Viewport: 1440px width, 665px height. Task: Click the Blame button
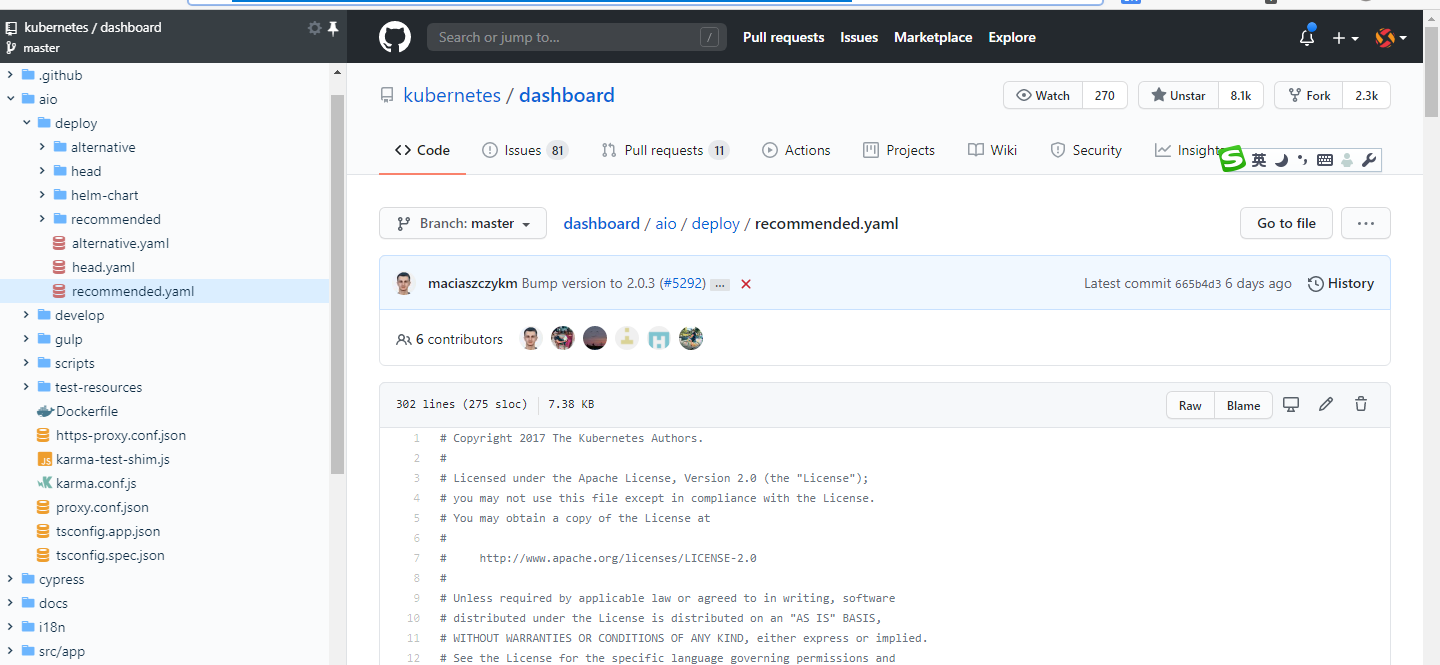pyautogui.click(x=1243, y=405)
